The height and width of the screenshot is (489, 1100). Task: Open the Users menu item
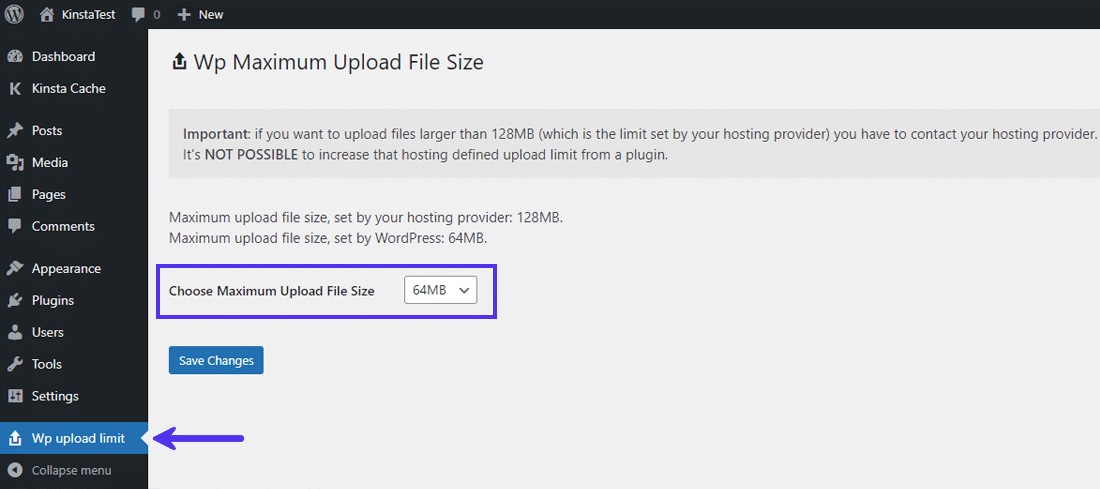click(47, 333)
